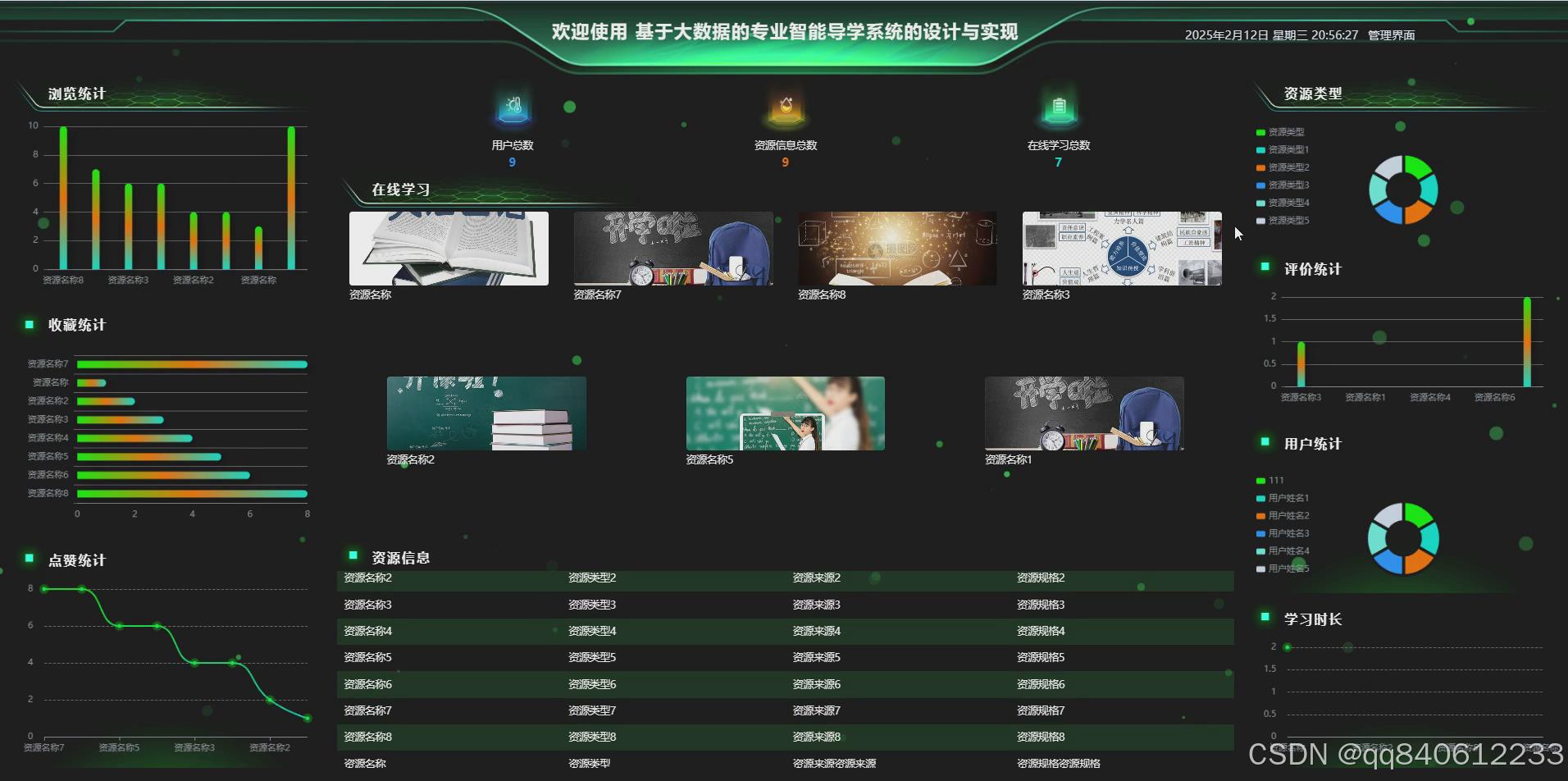Toggle 资源类型 legend item (green)
Viewport: 1568px width, 781px height.
(x=1280, y=132)
